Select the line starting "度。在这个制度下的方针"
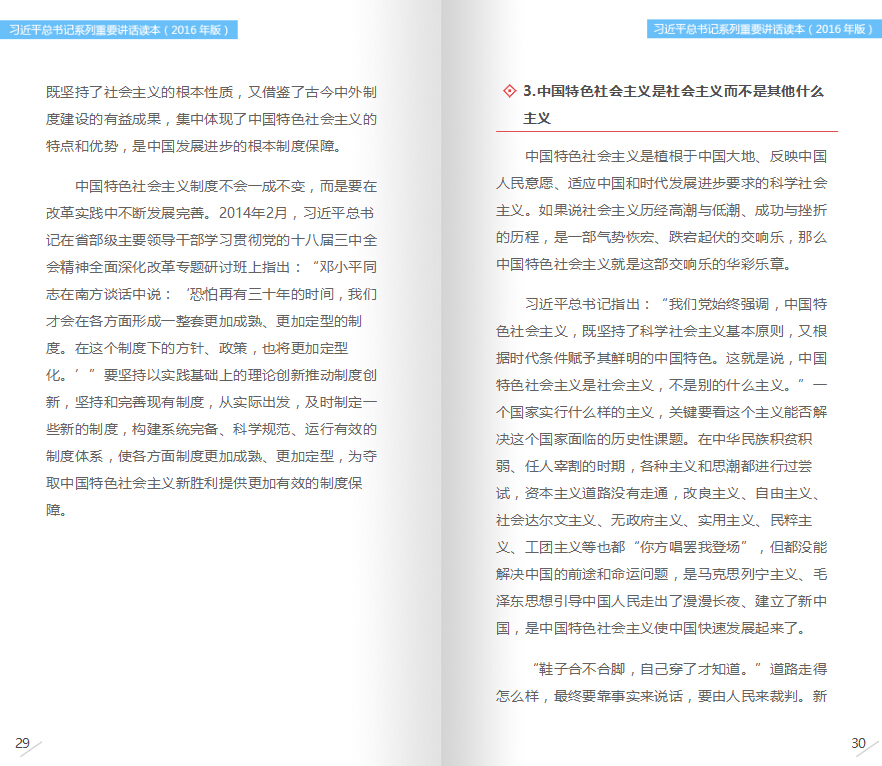The height and width of the screenshot is (766, 882). (197, 348)
